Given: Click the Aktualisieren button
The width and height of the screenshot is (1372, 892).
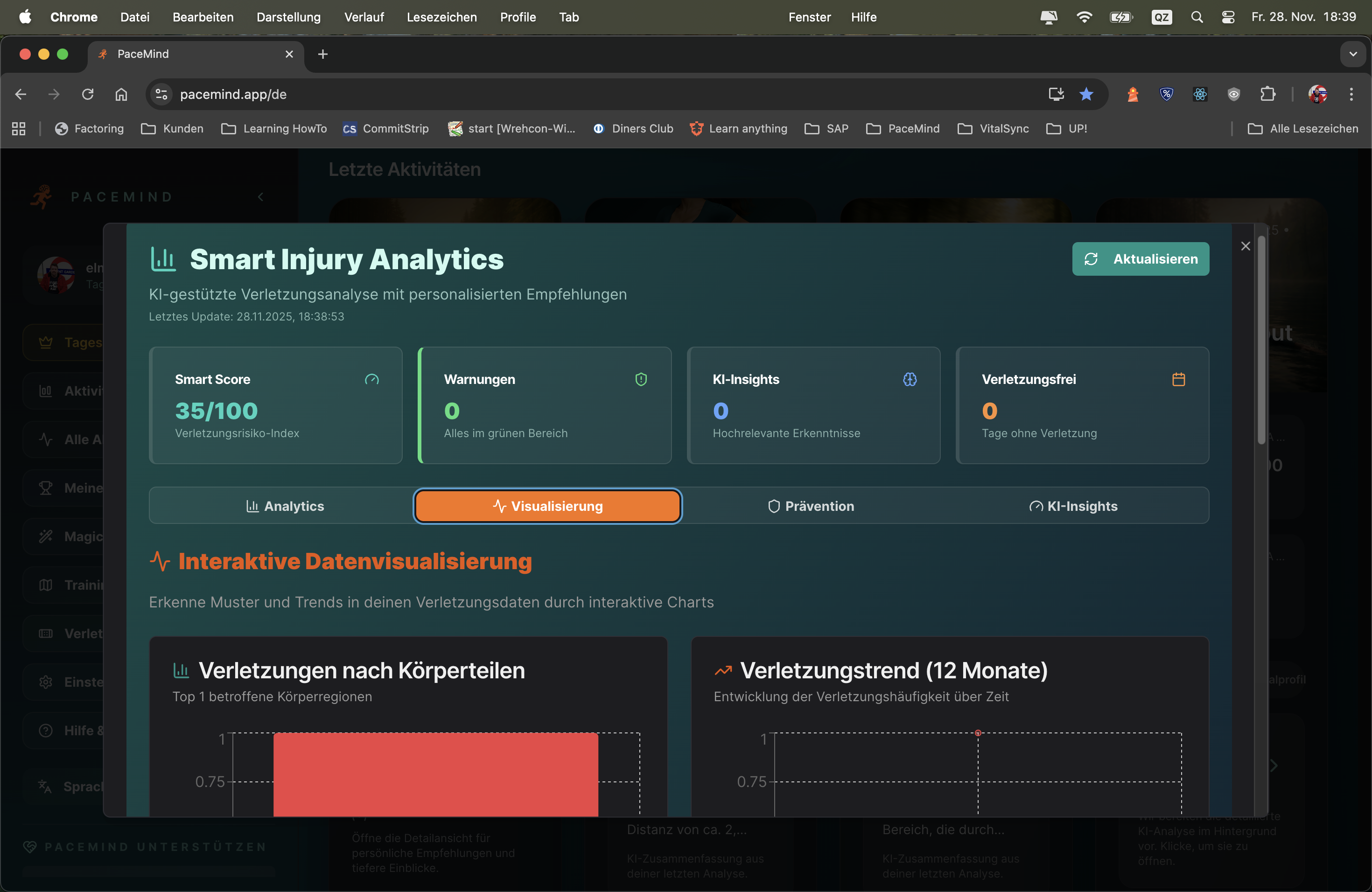Looking at the screenshot, I should point(1140,259).
